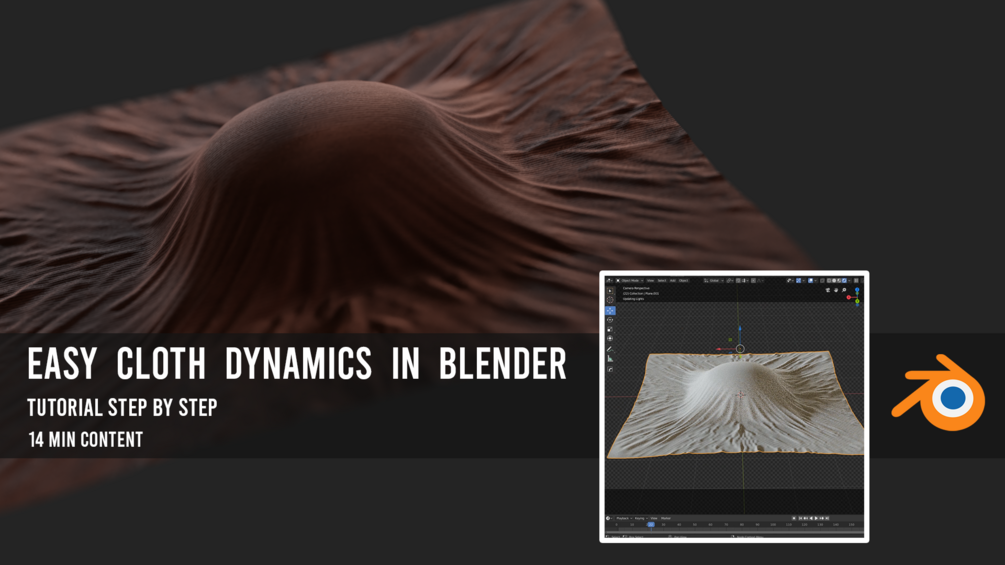The width and height of the screenshot is (1005, 565).
Task: Open object visibility and selectability dropdown
Action: point(790,281)
